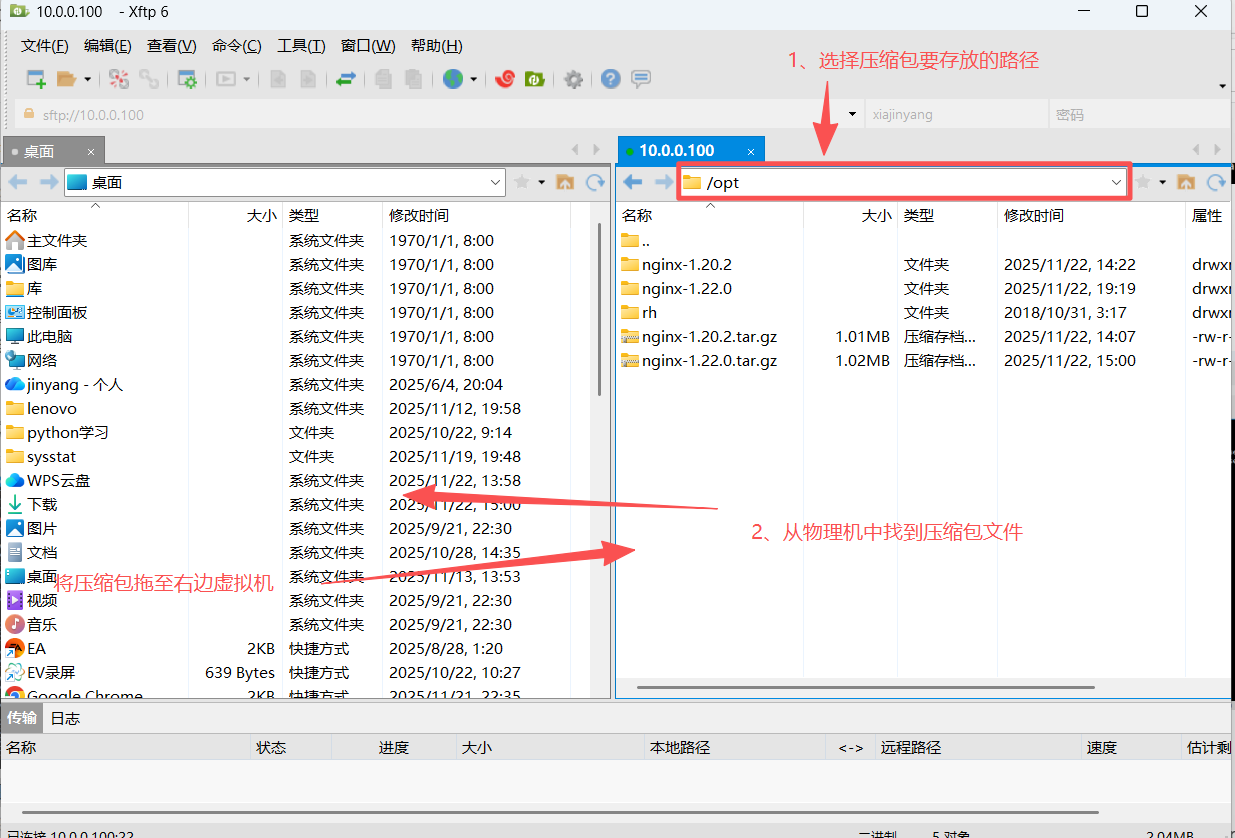Go back in local desktop pane
The height and width of the screenshot is (838, 1235).
pos(18,182)
